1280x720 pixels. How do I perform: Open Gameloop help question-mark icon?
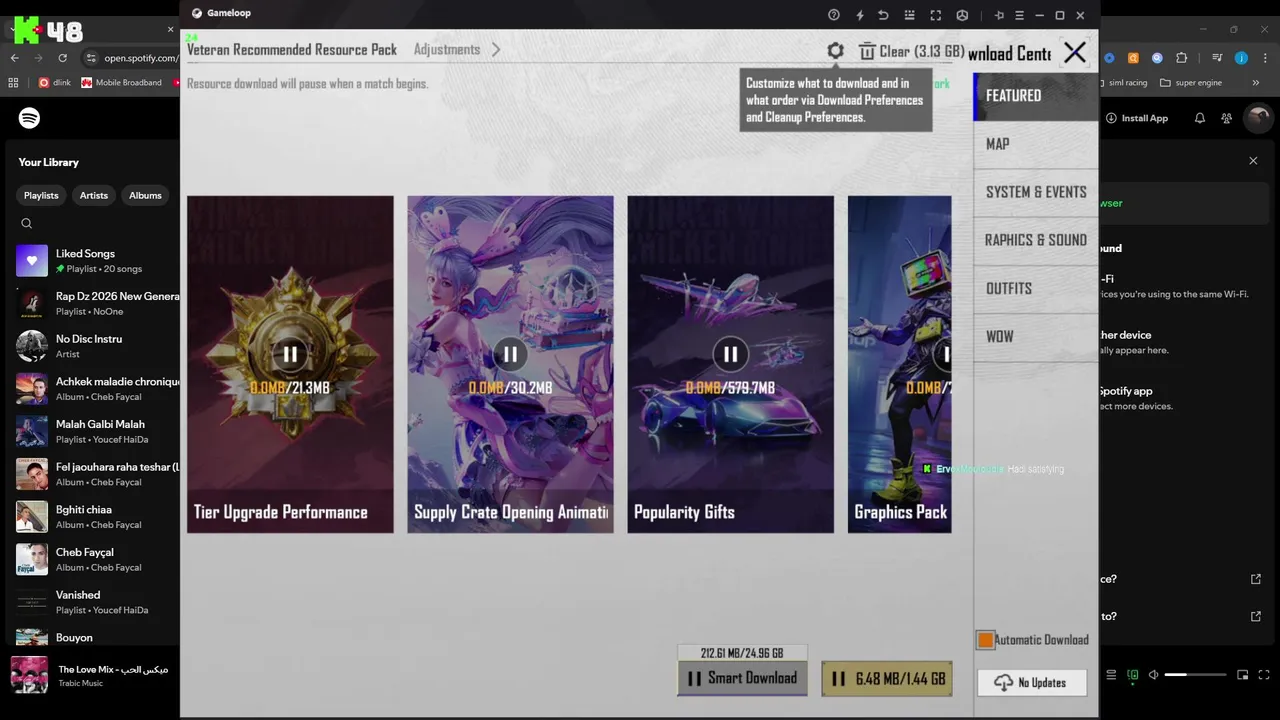pos(834,15)
